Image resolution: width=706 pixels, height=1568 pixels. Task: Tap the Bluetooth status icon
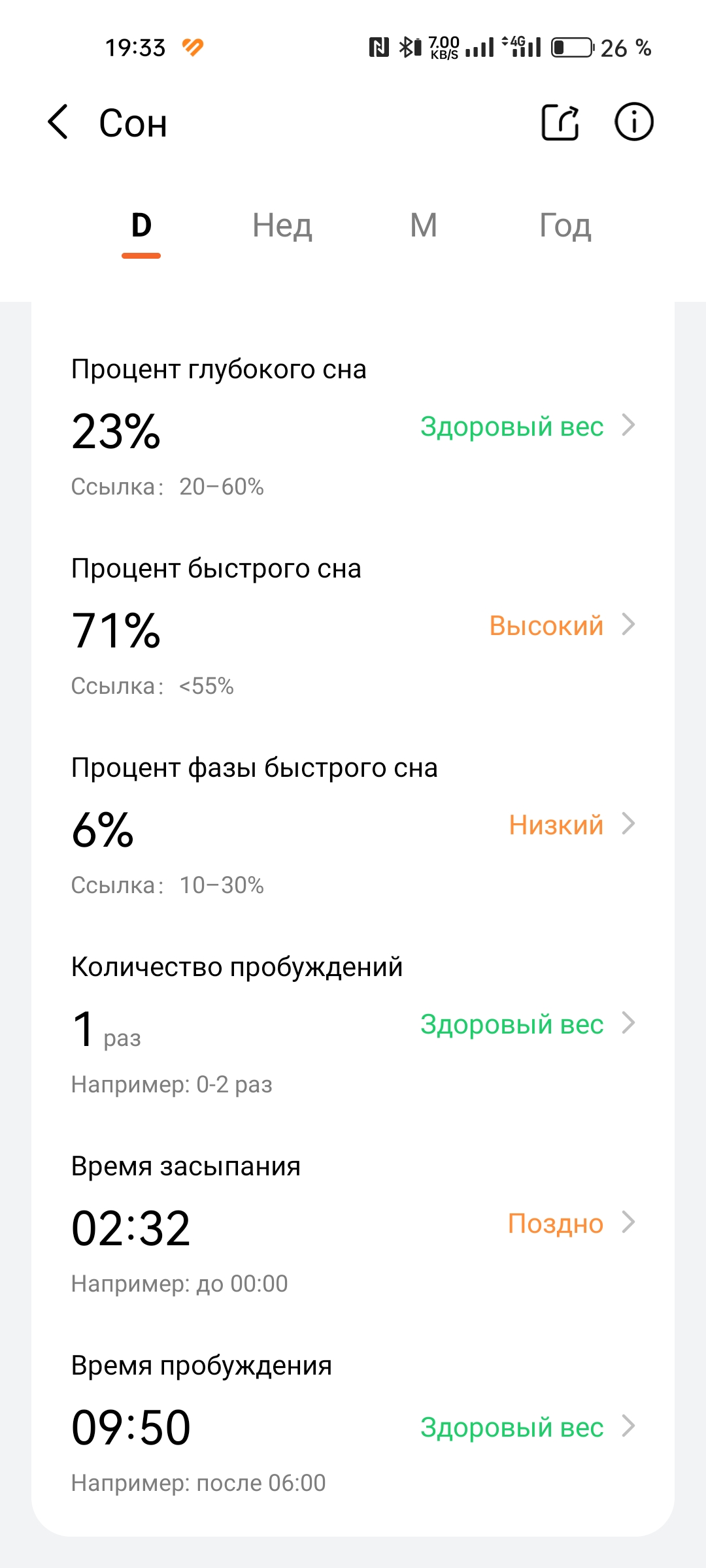point(410,47)
